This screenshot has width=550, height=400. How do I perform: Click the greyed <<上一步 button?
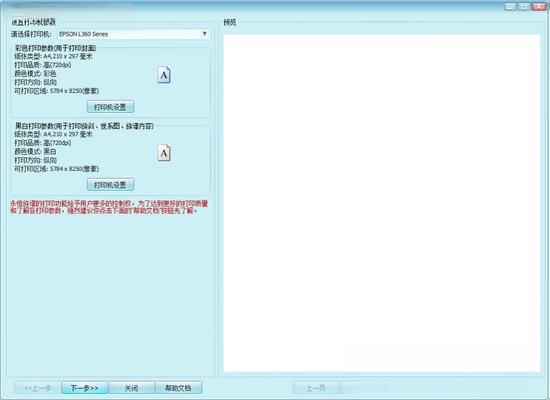tap(38, 388)
